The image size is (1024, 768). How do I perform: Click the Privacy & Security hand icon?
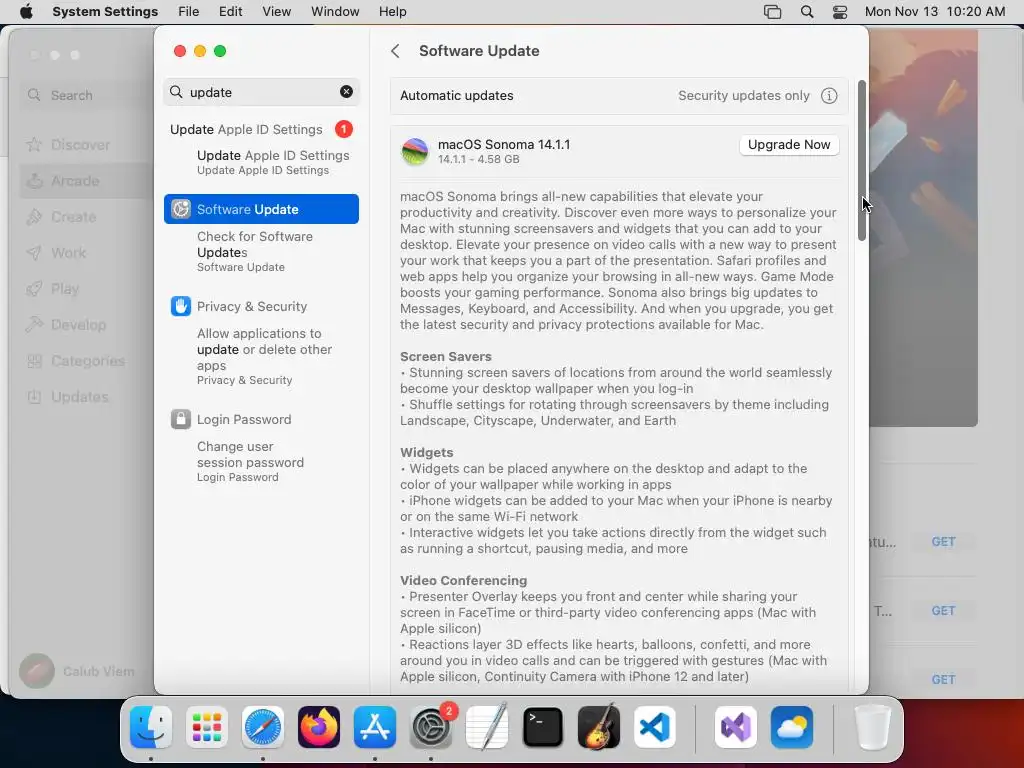(181, 306)
